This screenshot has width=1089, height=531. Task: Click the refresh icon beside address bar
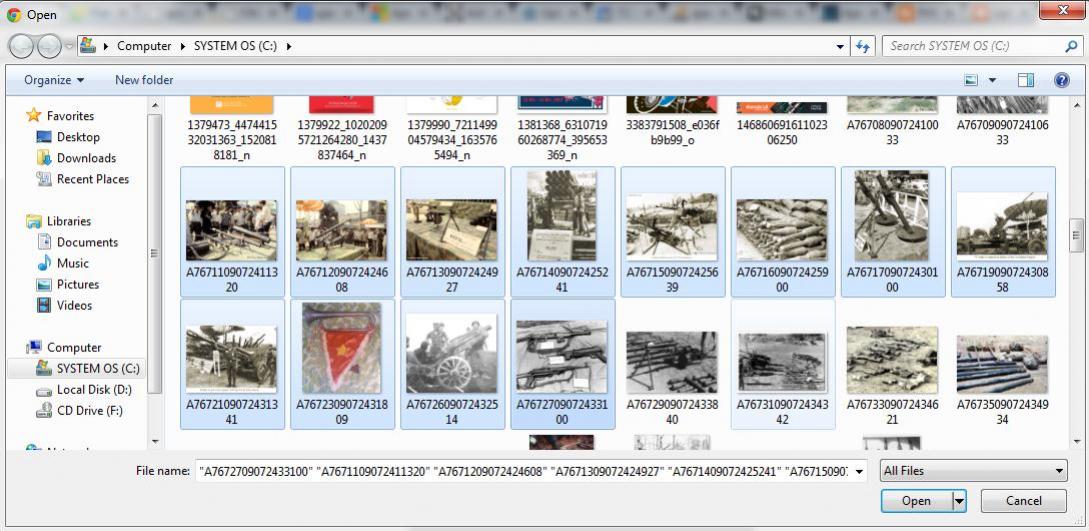point(863,47)
